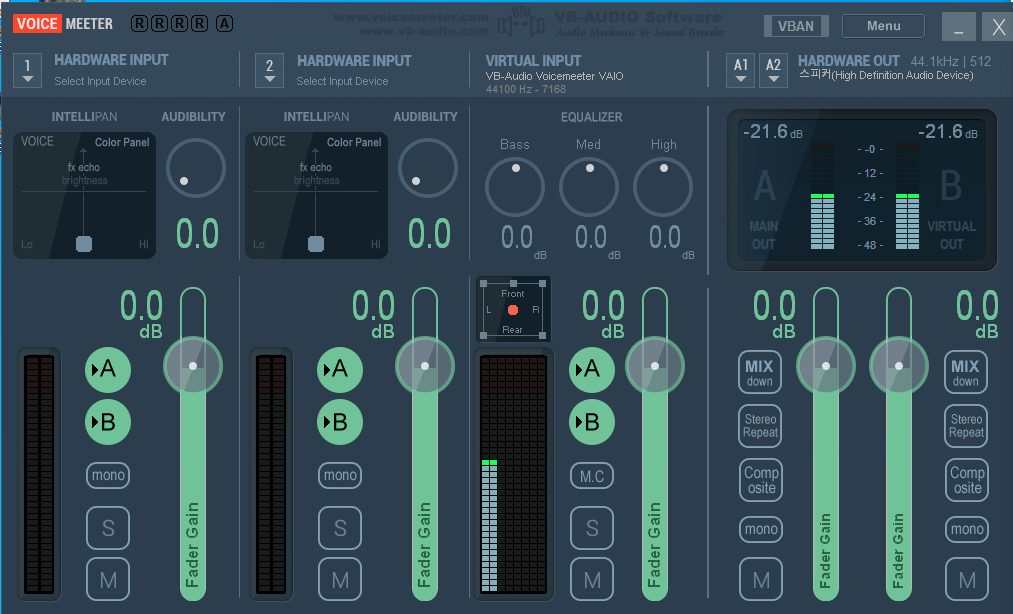The image size is (1013, 614).
Task: Solo the Virtual Input strip
Action: click(x=592, y=528)
